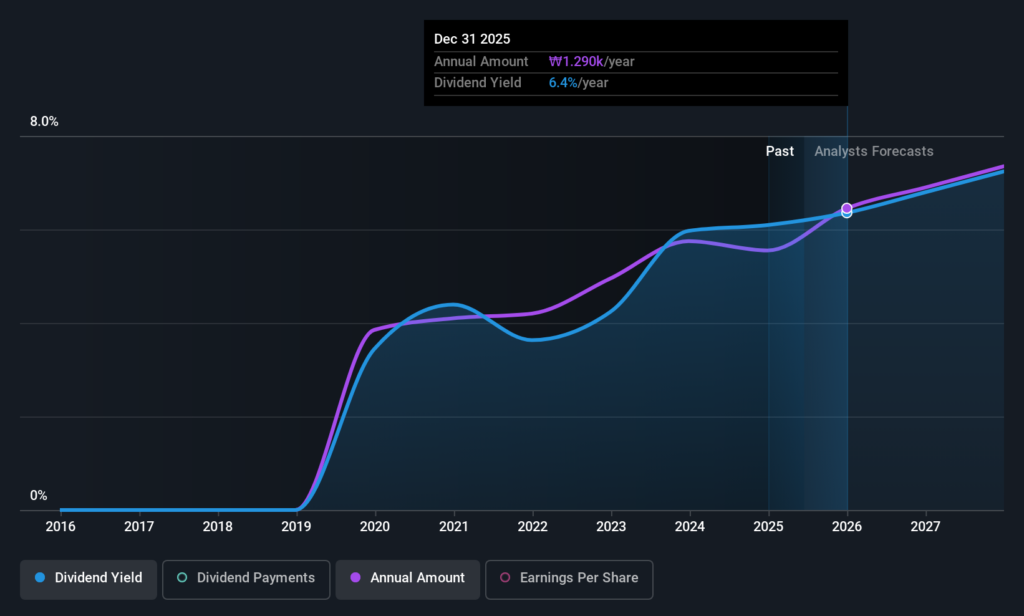Click the blue Dividend Yield legend dot
Viewport: 1024px width, 616px height.
(x=40, y=577)
